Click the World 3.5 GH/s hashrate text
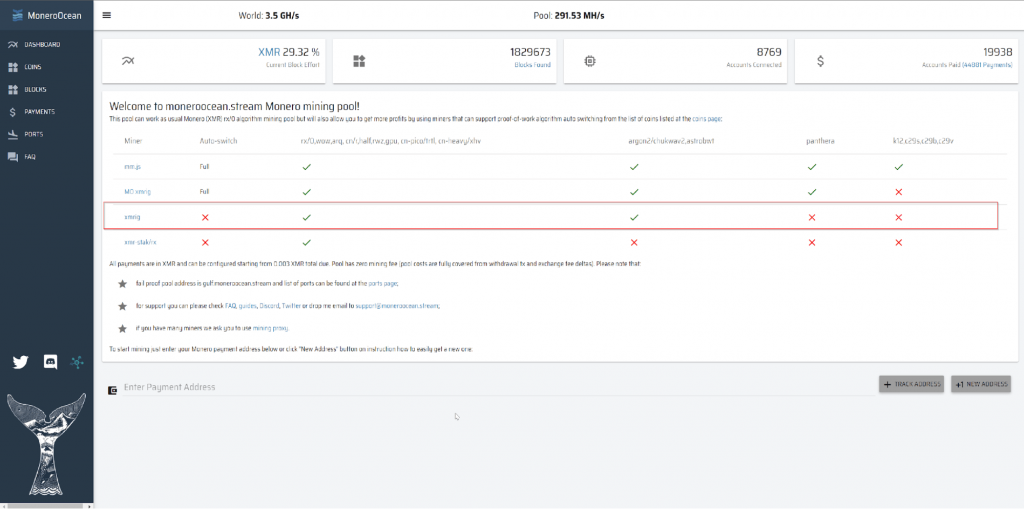 point(270,16)
